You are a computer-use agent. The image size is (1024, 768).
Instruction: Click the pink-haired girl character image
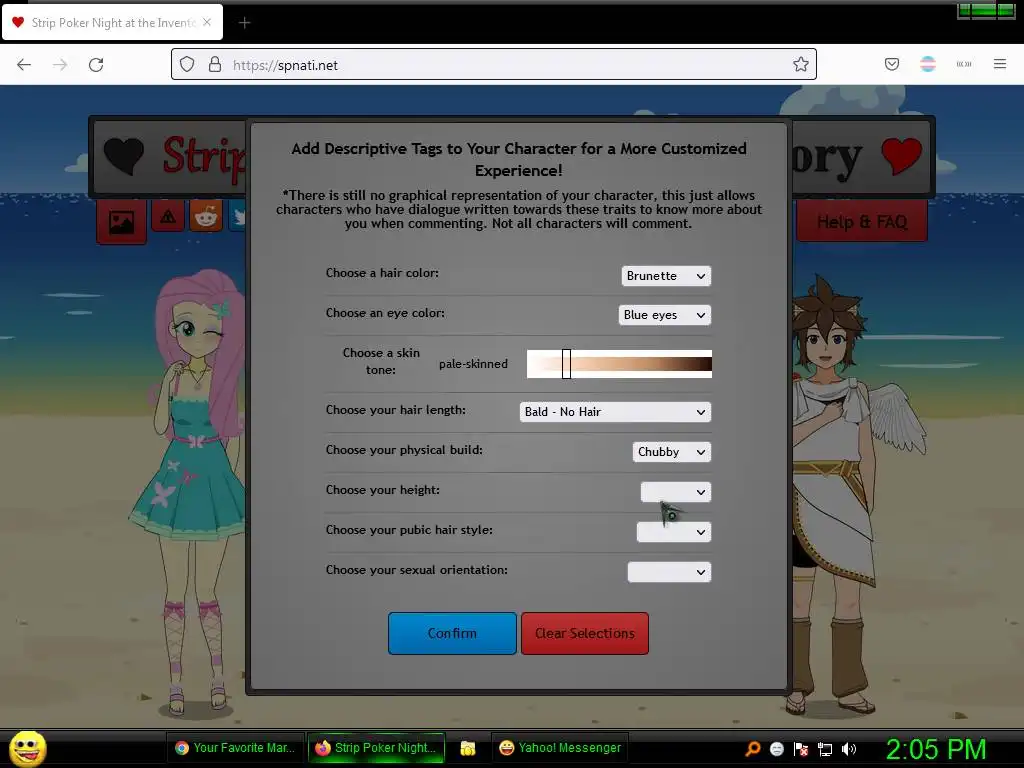191,491
